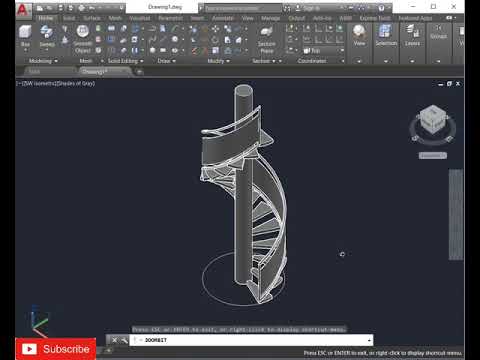The width and height of the screenshot is (480, 360).
Task: Open the Featured Apps ribbon tab
Action: point(415,18)
